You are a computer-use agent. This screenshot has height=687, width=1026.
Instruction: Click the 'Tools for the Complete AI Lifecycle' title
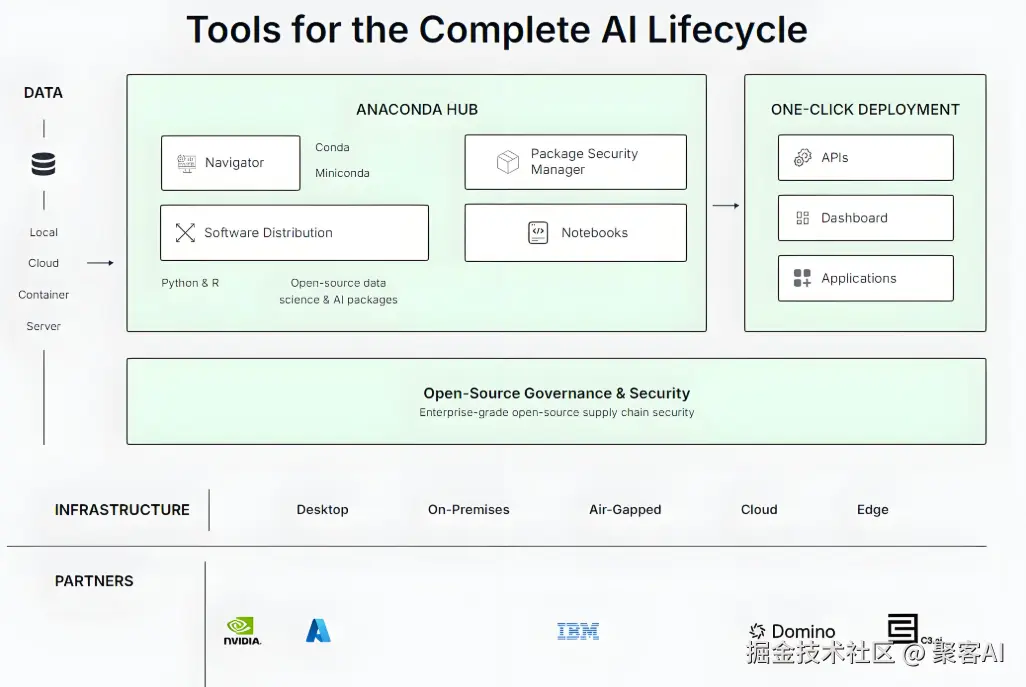(x=497, y=29)
